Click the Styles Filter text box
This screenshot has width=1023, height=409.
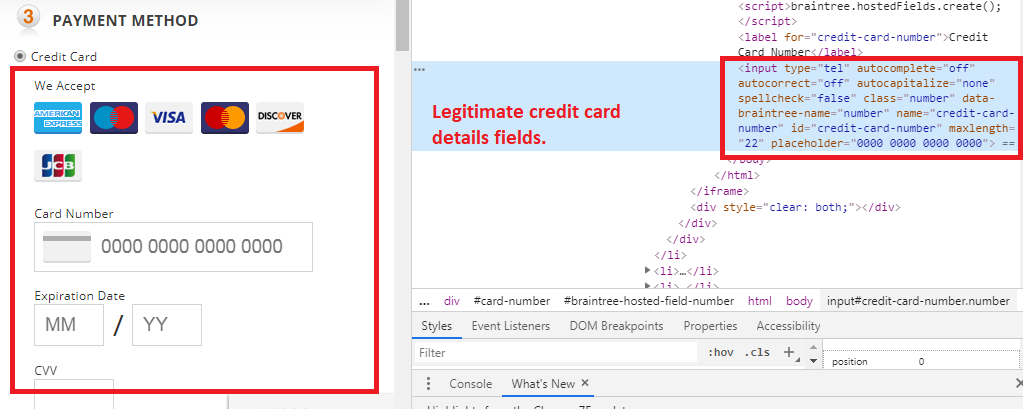coord(555,353)
